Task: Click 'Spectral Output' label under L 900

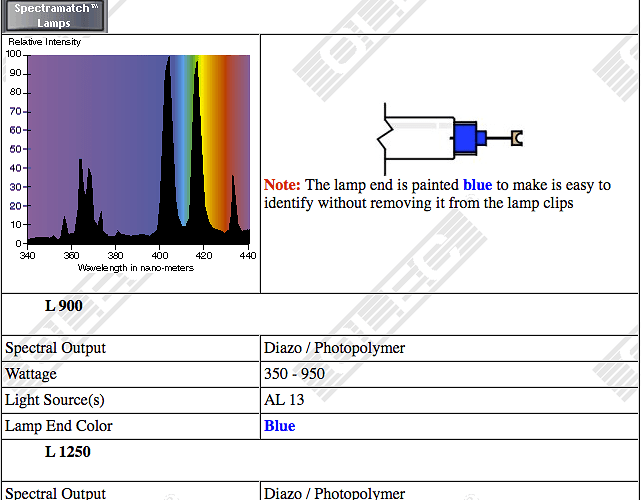Action: click(55, 348)
